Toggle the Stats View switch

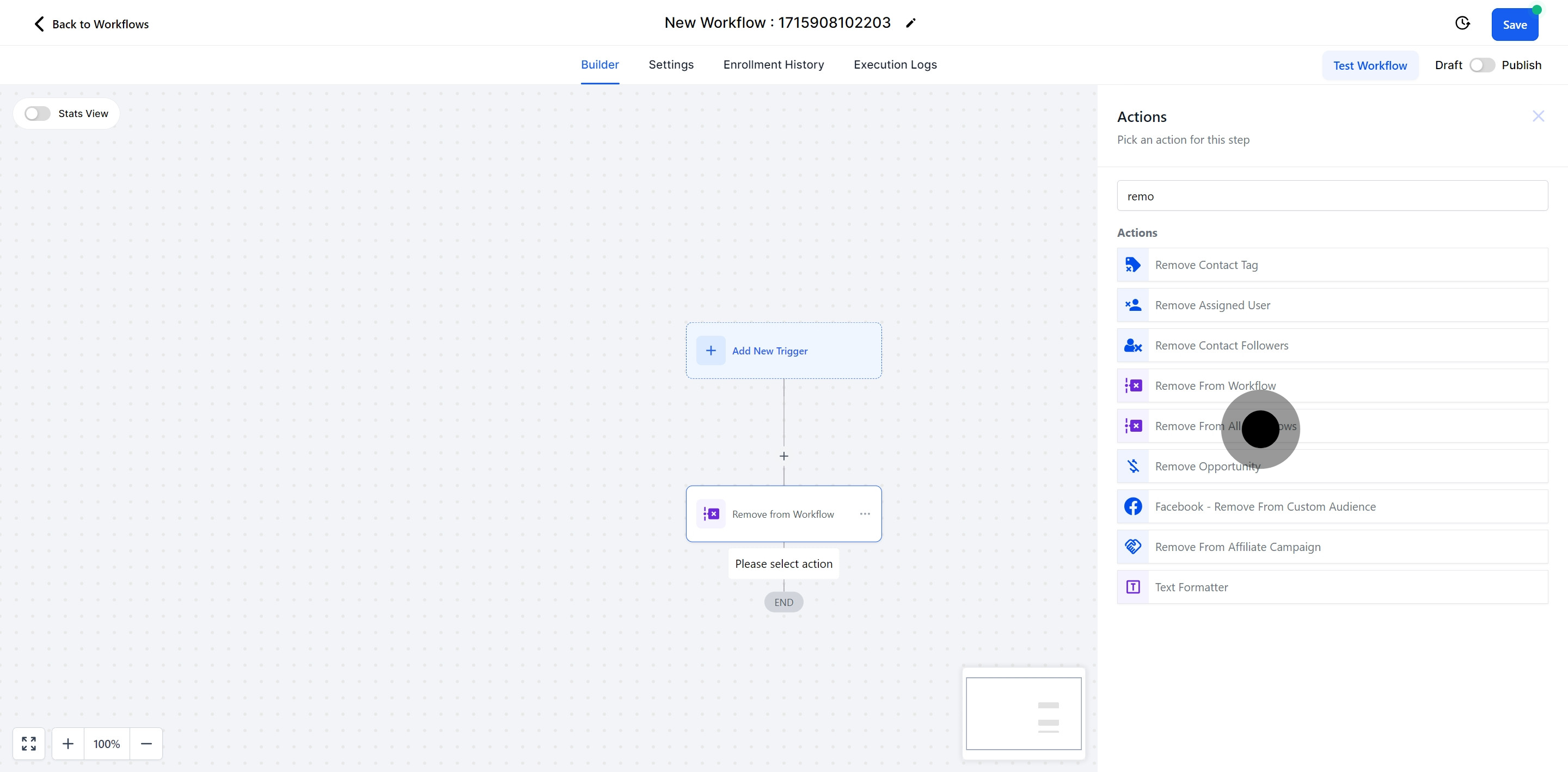37,114
